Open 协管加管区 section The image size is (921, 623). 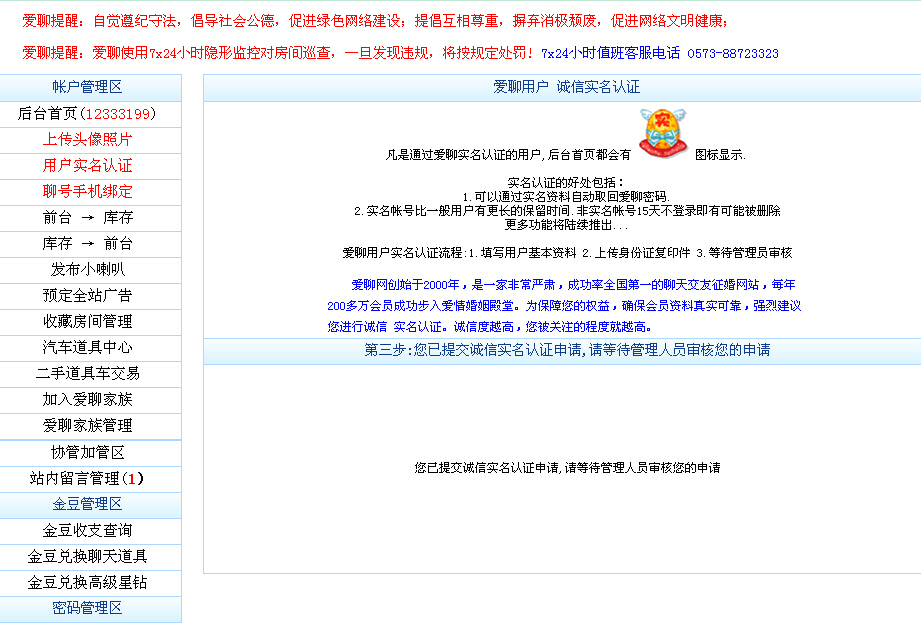[x=87, y=453]
